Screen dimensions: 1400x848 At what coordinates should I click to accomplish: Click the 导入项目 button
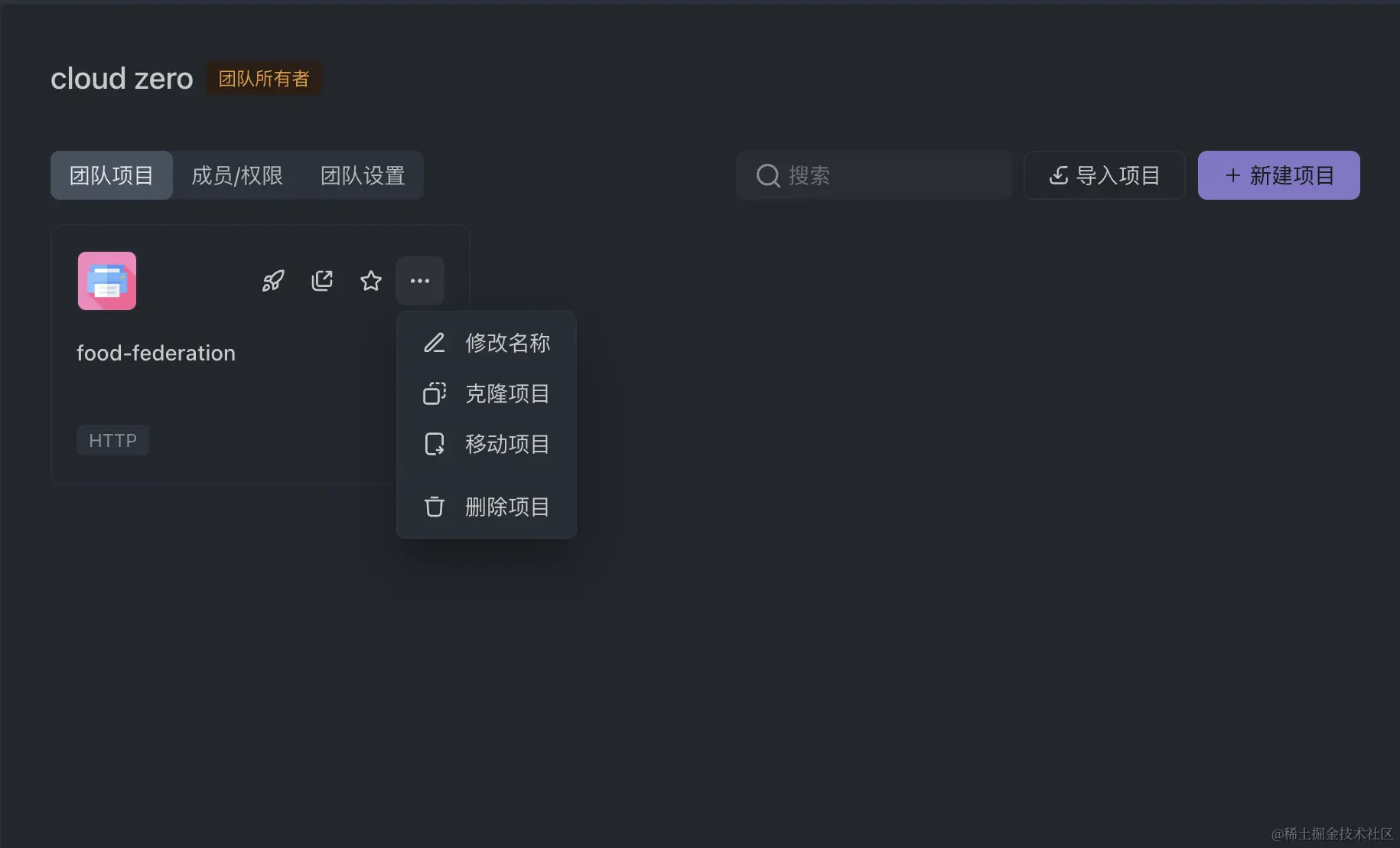pos(1105,175)
